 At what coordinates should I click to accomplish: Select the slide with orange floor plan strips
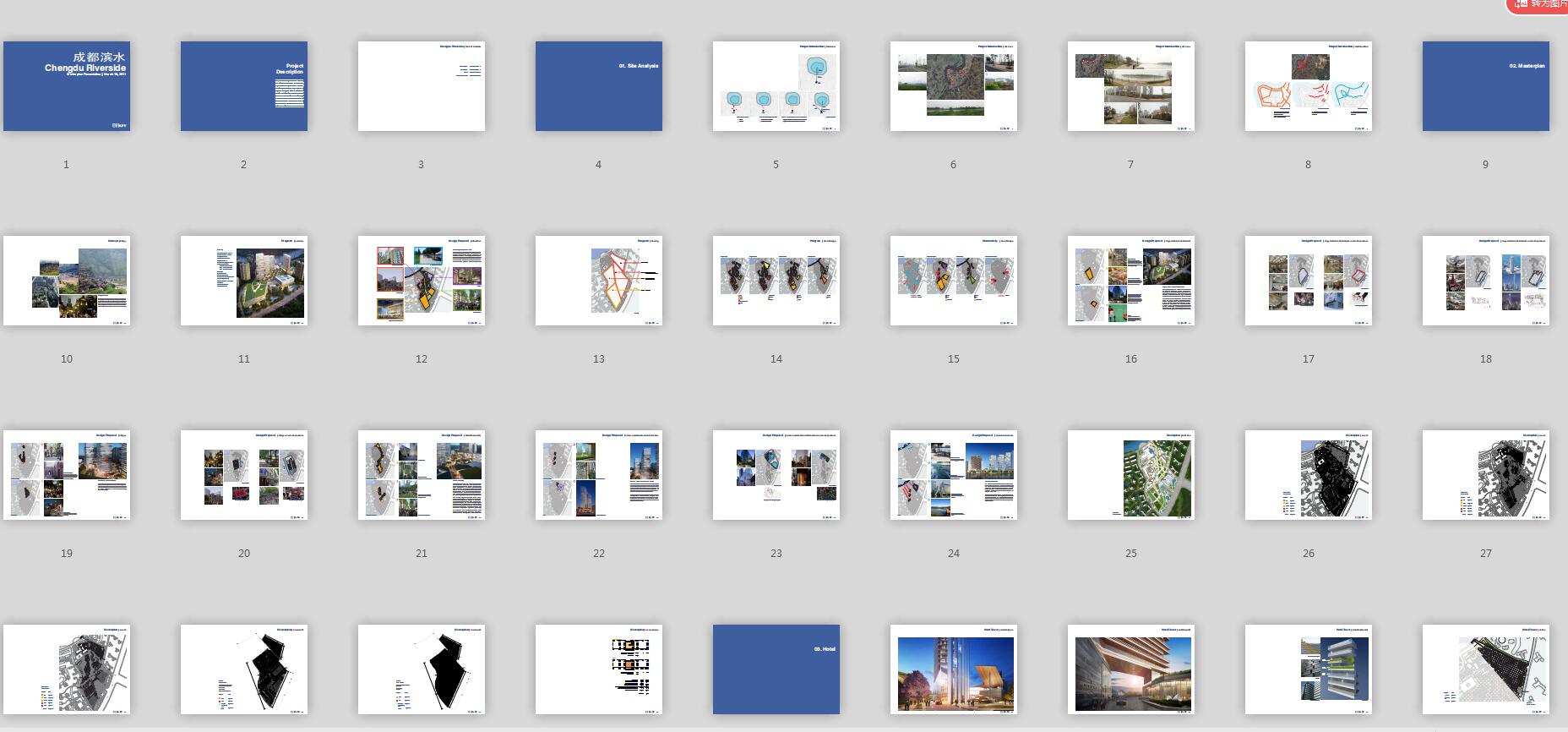pyautogui.click(x=599, y=669)
